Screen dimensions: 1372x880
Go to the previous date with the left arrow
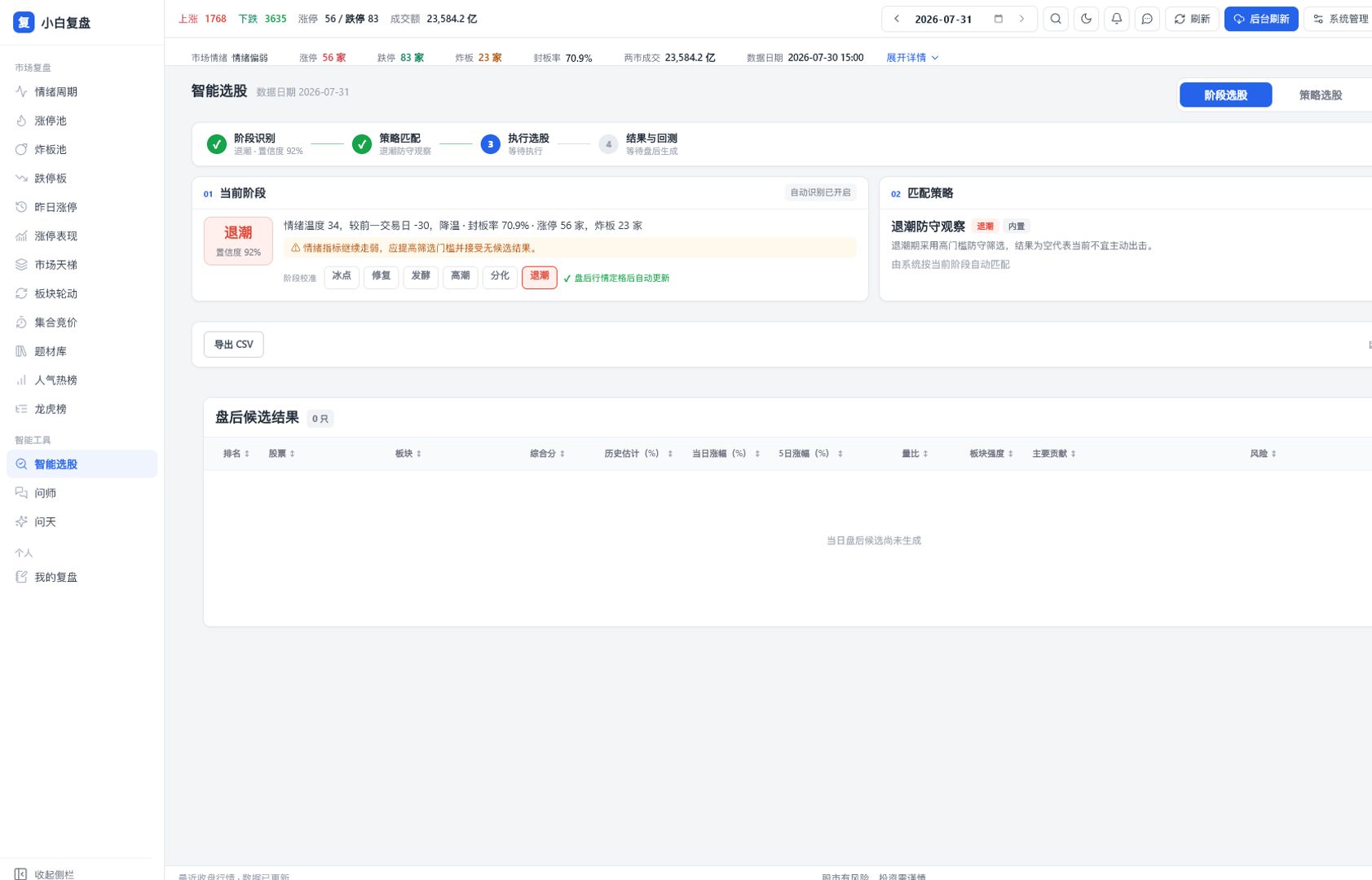pos(897,19)
